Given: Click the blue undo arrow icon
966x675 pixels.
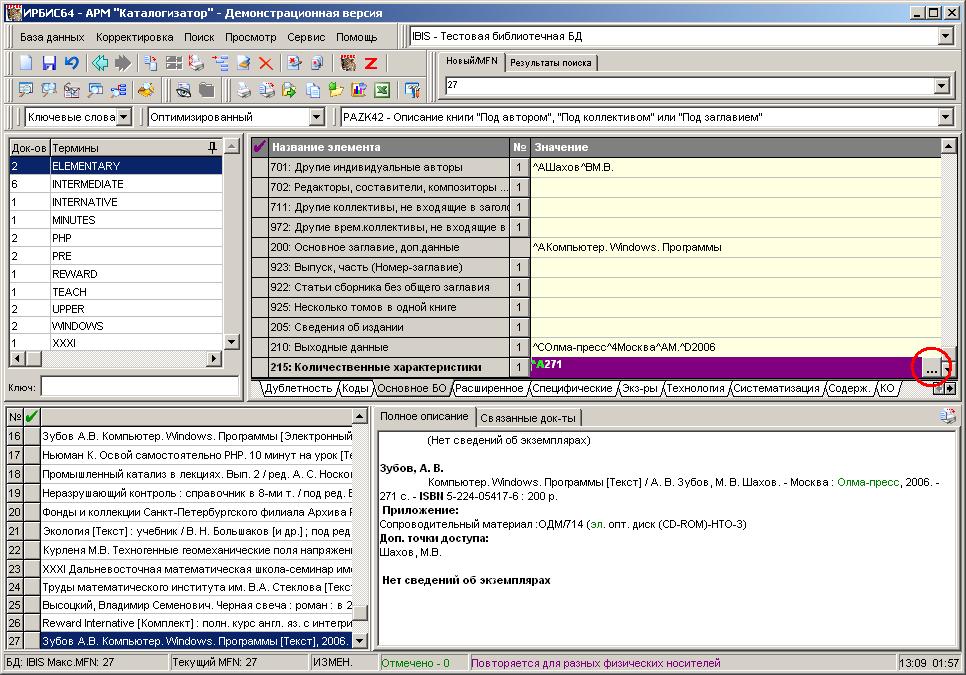Looking at the screenshot, I should [x=72, y=63].
